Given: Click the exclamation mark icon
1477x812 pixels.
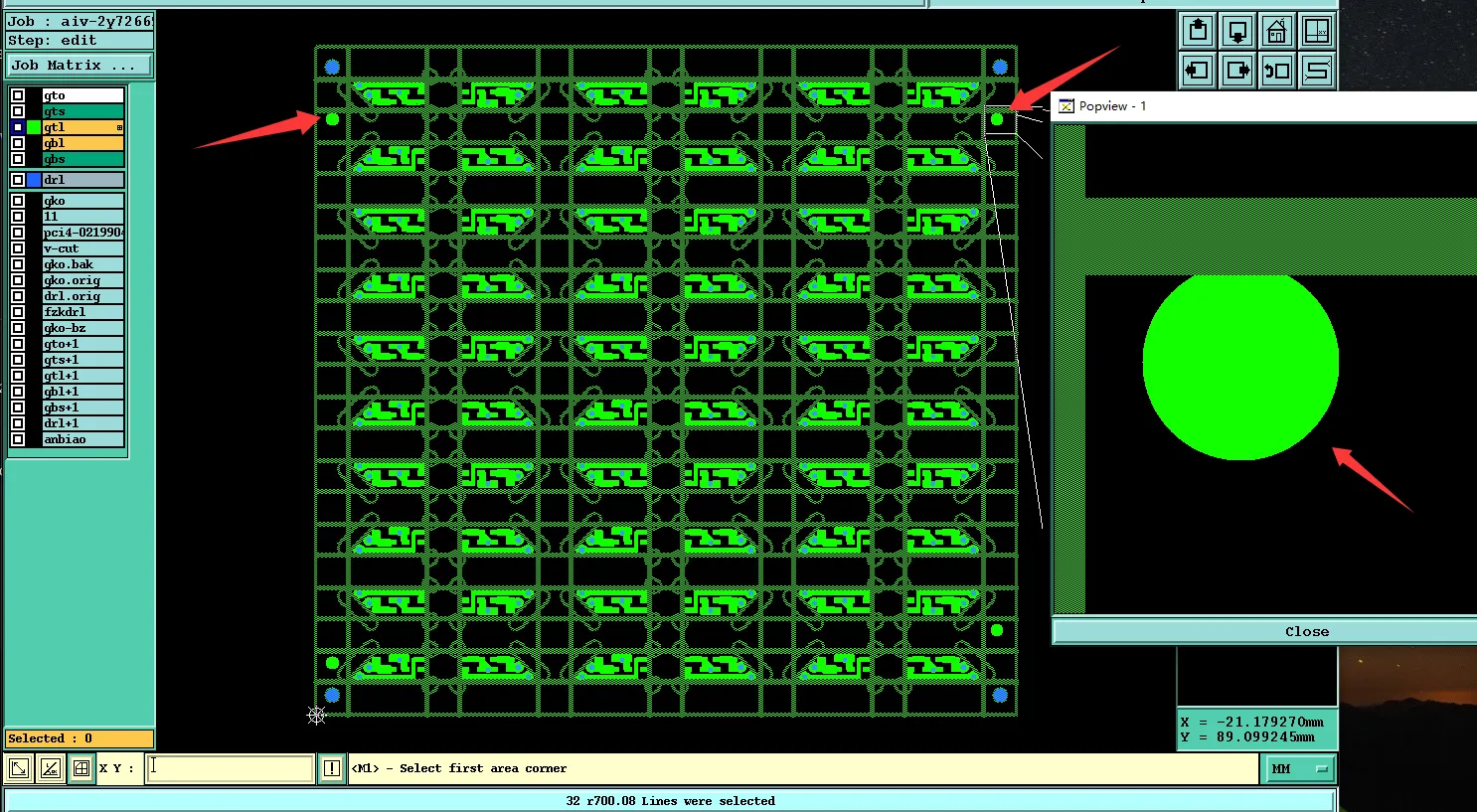Looking at the screenshot, I should click(x=332, y=768).
